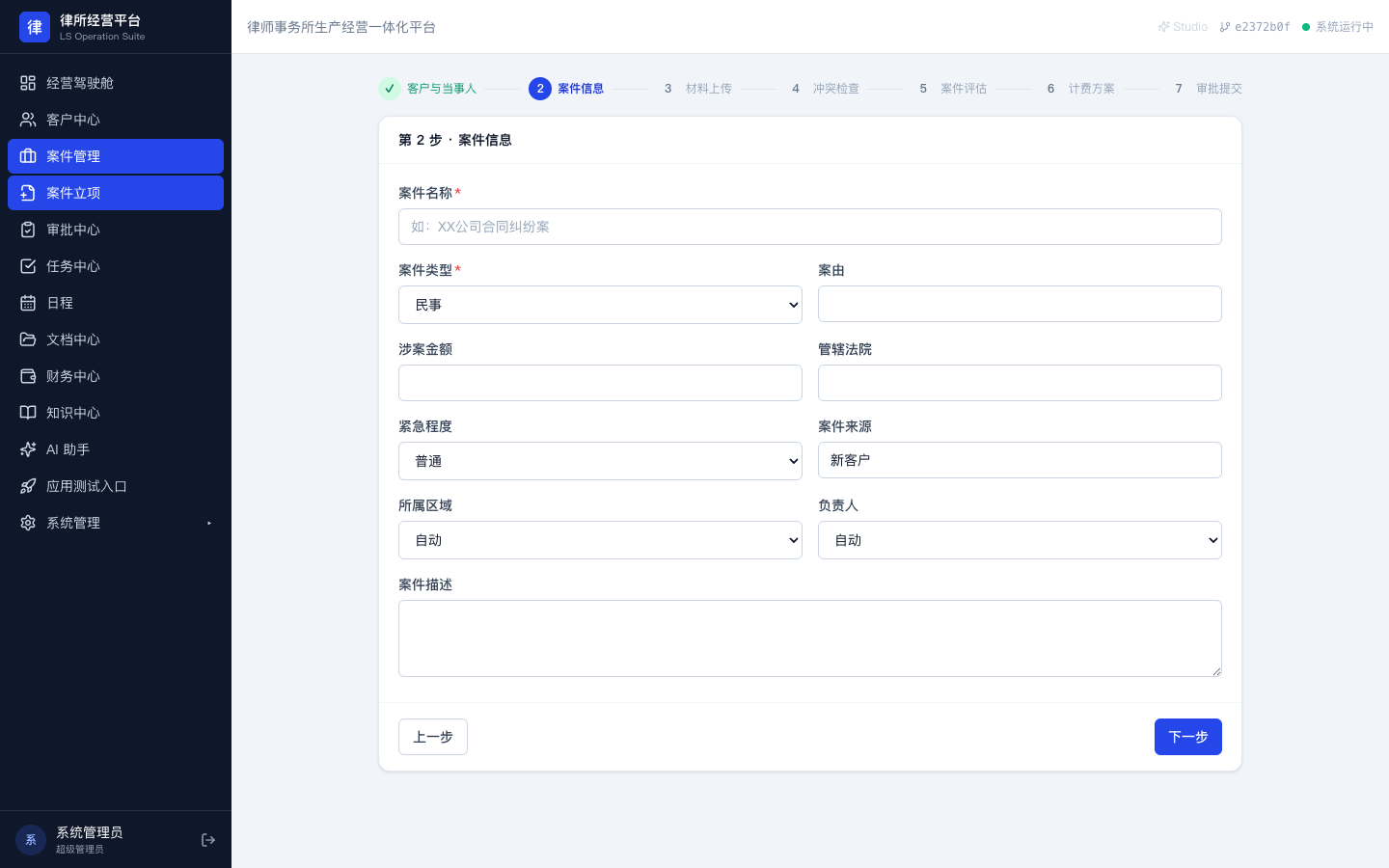Click the 系 user avatar
Screen dimensions: 1389x868
click(31, 840)
